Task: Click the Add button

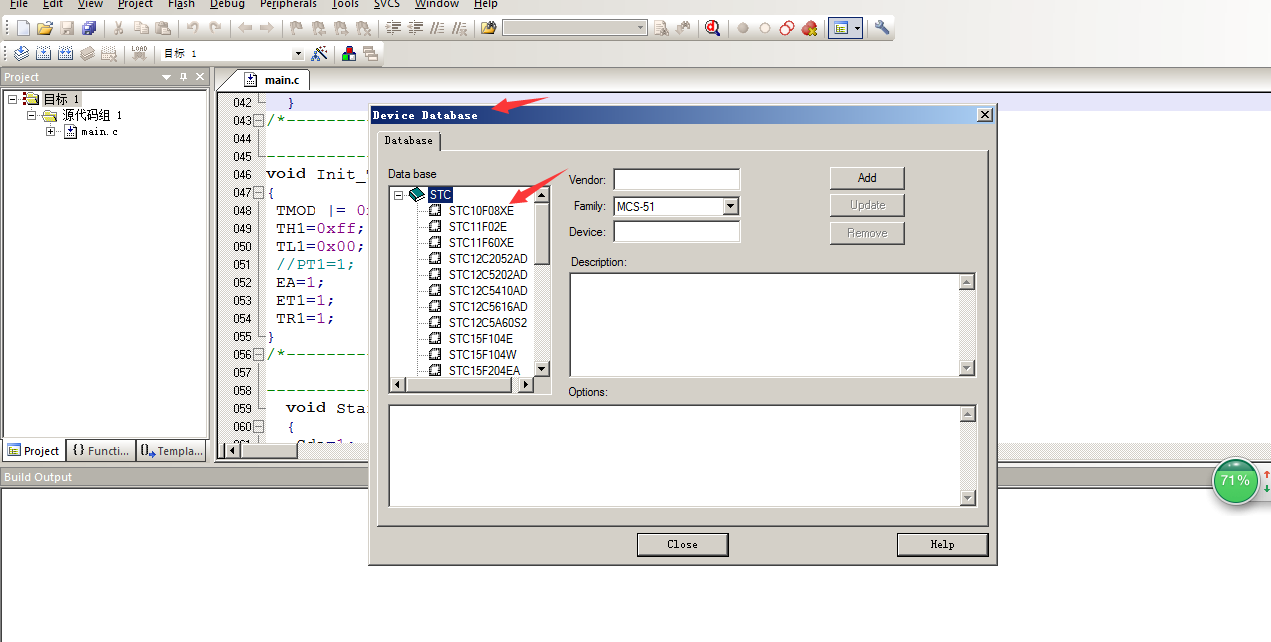Action: 867,178
